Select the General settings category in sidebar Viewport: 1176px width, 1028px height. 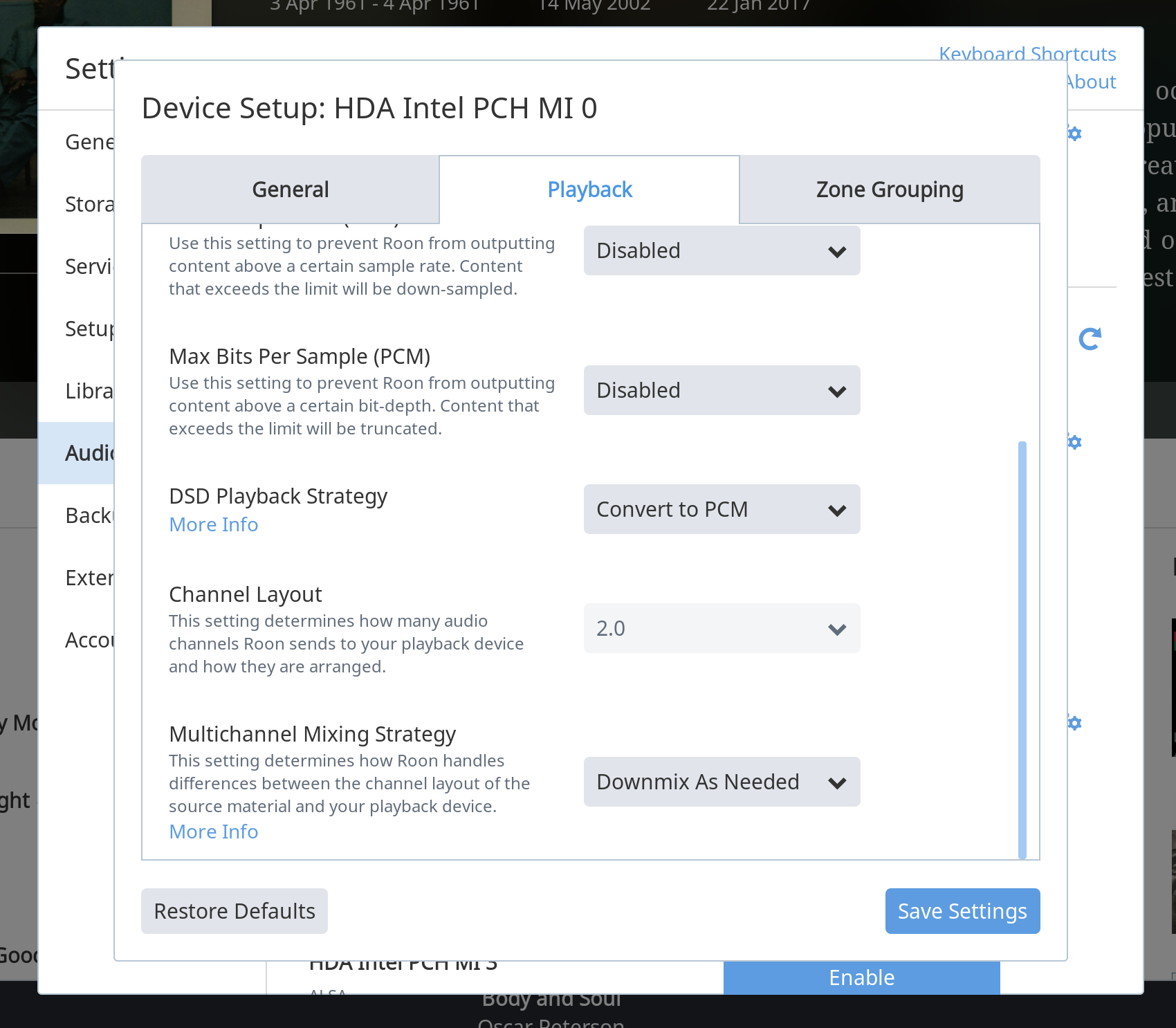point(76,142)
